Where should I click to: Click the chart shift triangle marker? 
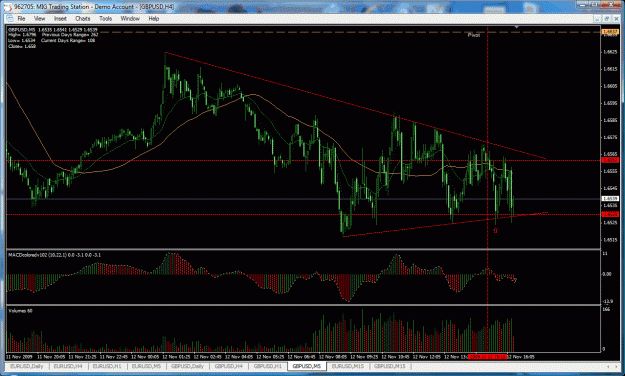coord(517,27)
